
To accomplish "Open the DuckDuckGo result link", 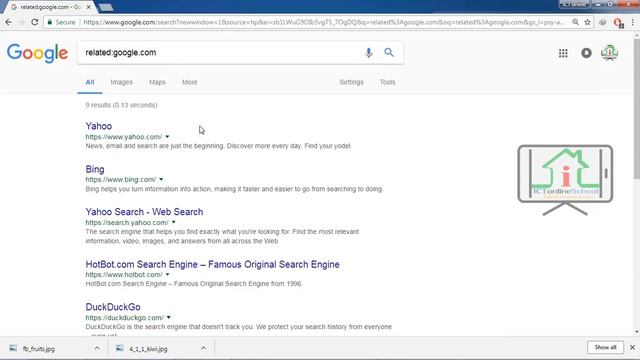I will [x=113, y=307].
